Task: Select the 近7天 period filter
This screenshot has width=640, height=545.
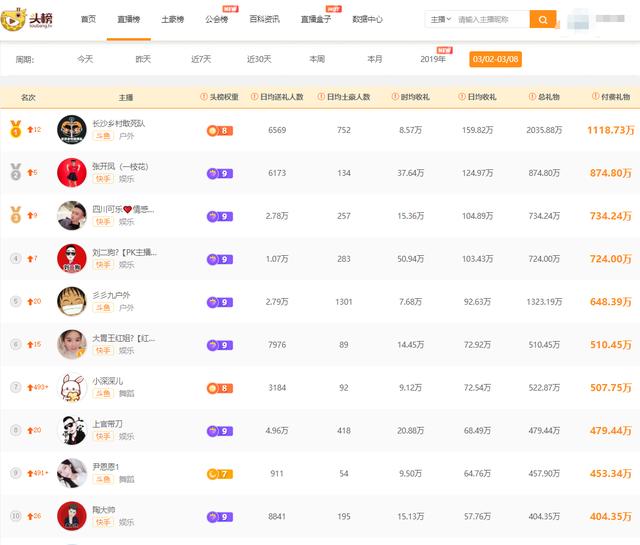Action: point(201,59)
